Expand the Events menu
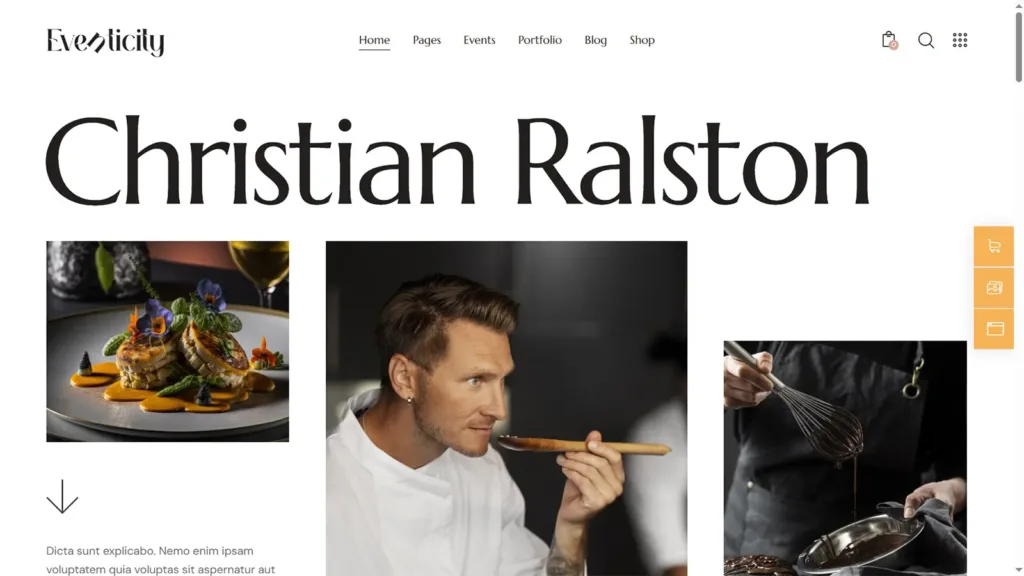The image size is (1024, 576). [479, 40]
